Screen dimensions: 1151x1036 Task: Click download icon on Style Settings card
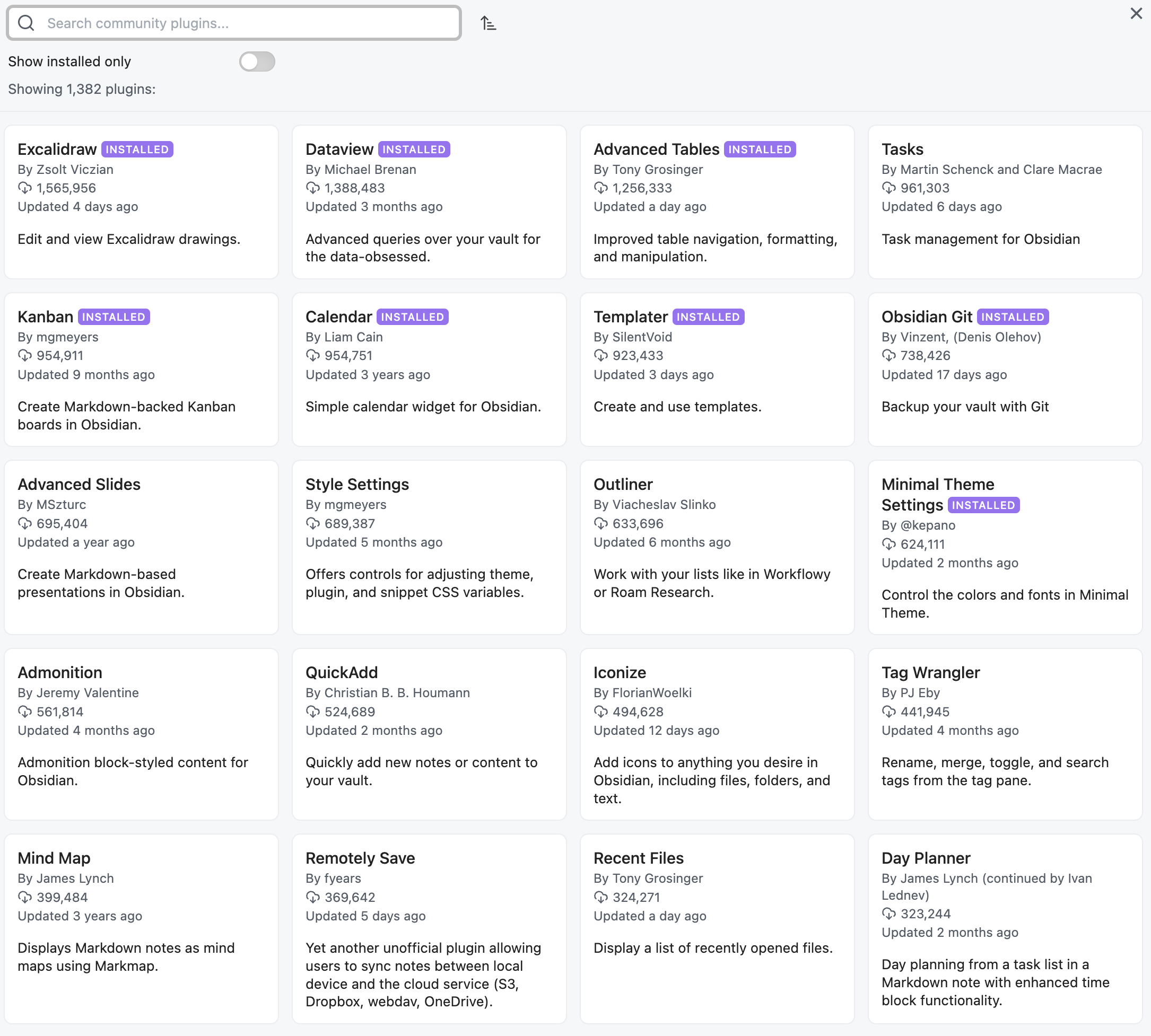(312, 524)
